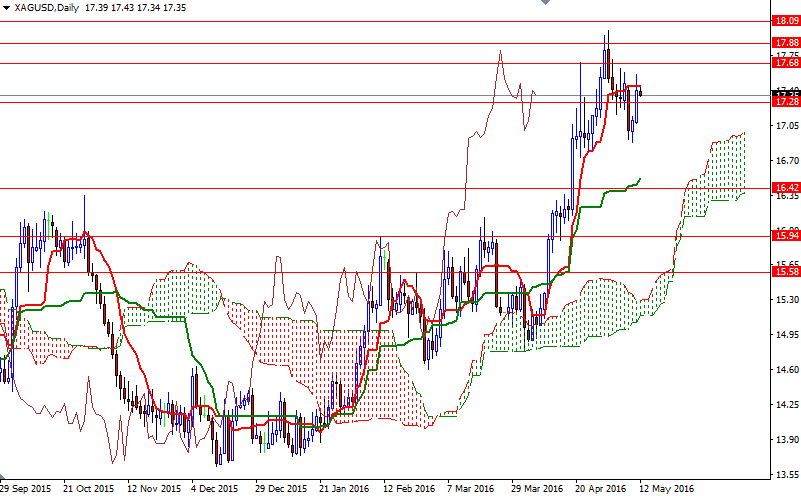Select the 17.28 price level label
Viewport: 801px width, 496px height.
pyautogui.click(x=786, y=102)
